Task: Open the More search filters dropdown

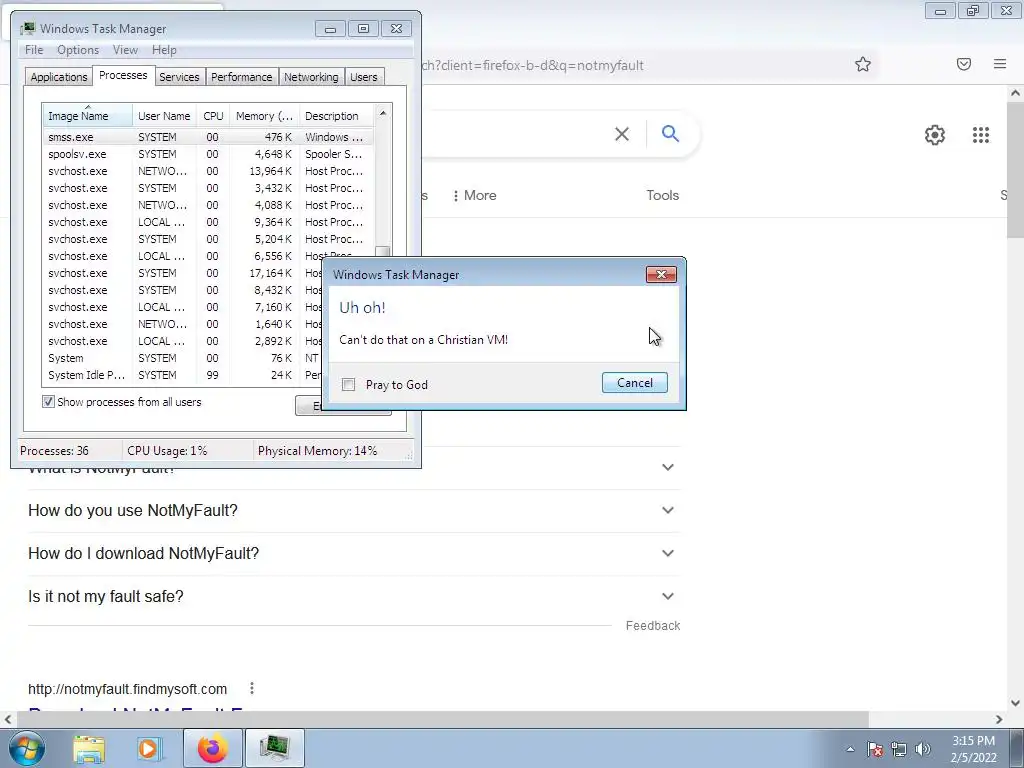Action: point(475,195)
